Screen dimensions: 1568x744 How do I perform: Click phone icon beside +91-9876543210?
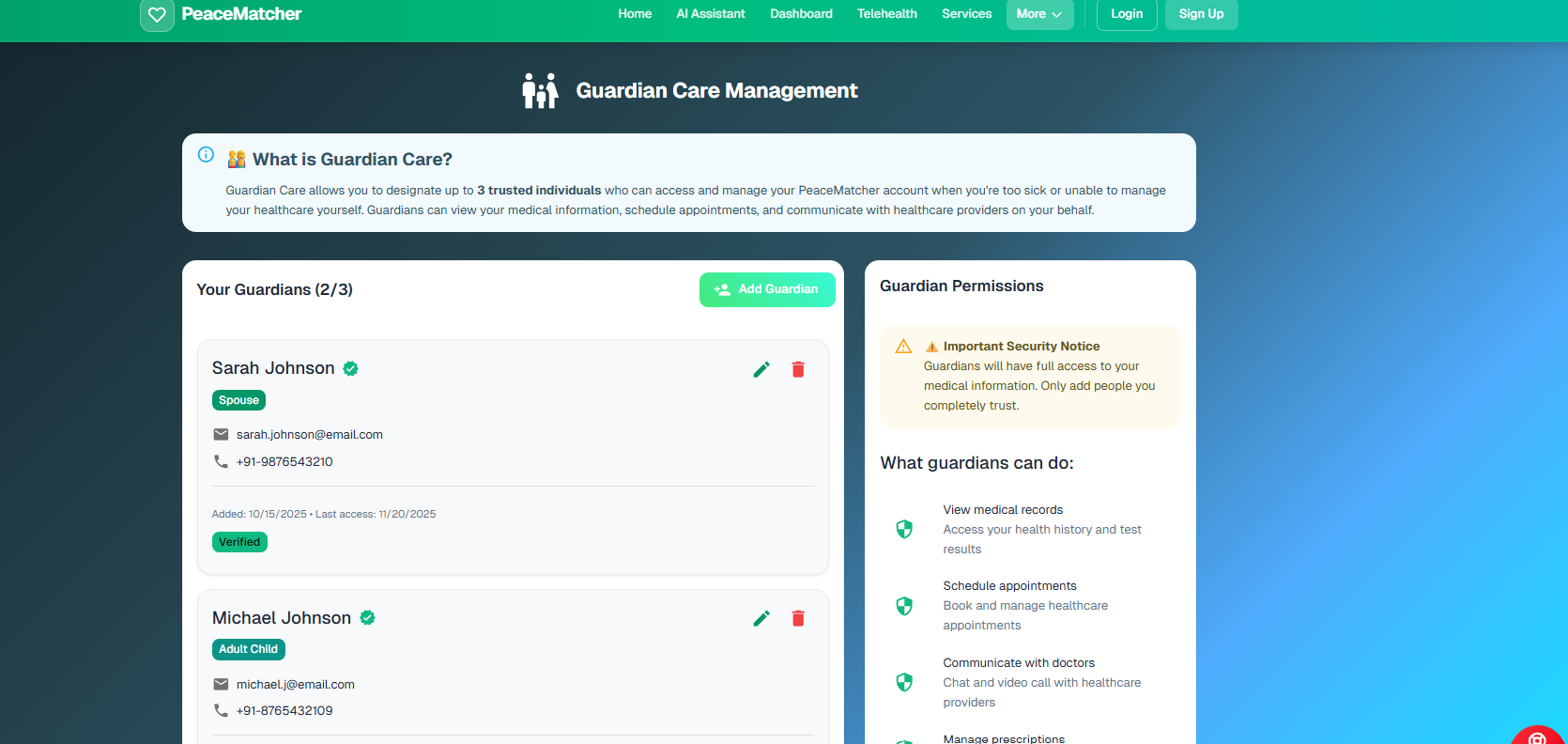221,461
